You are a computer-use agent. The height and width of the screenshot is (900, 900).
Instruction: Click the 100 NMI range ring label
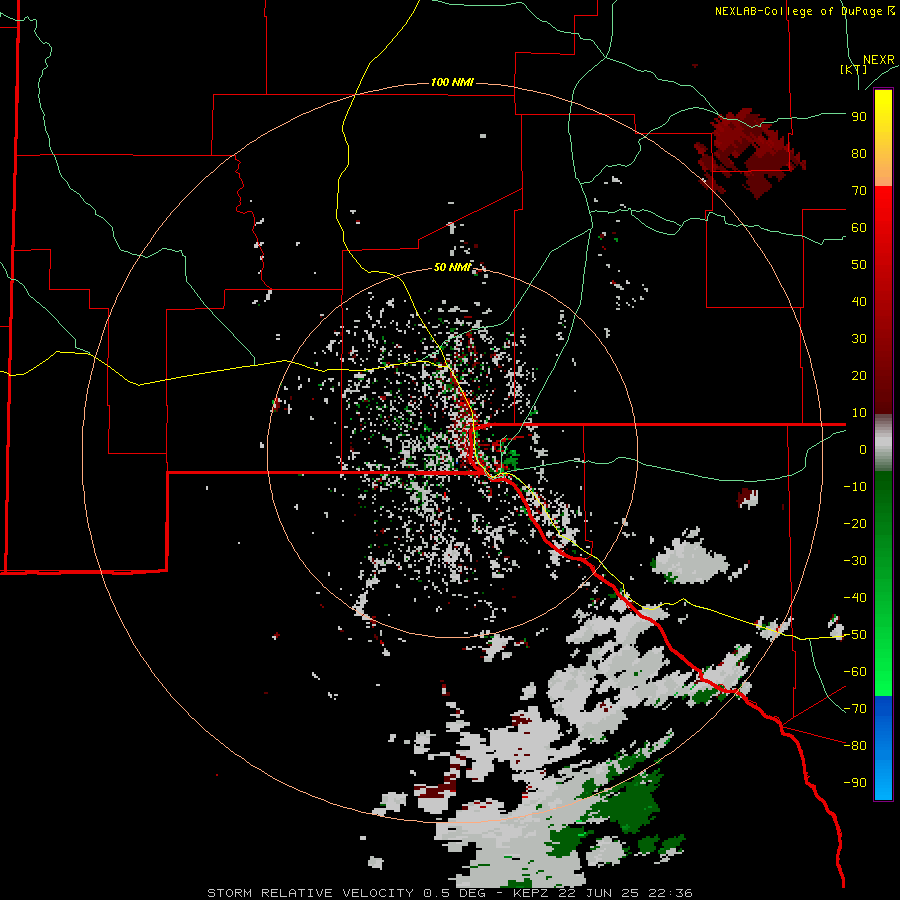point(452,83)
